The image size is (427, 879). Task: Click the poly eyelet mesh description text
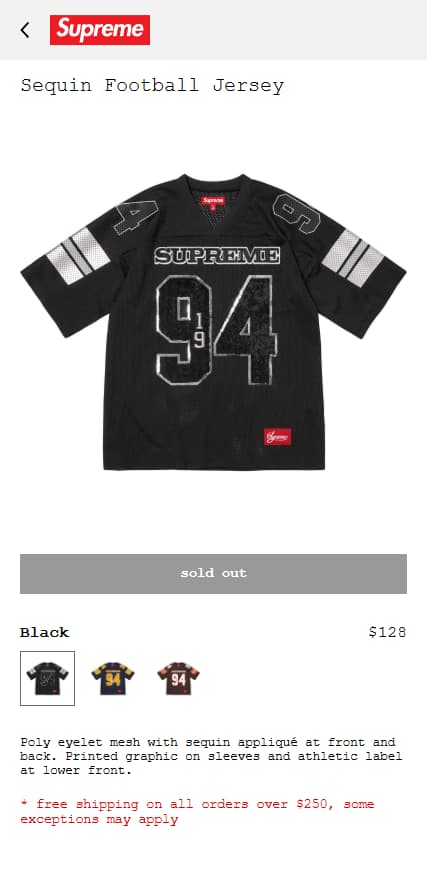click(x=211, y=756)
